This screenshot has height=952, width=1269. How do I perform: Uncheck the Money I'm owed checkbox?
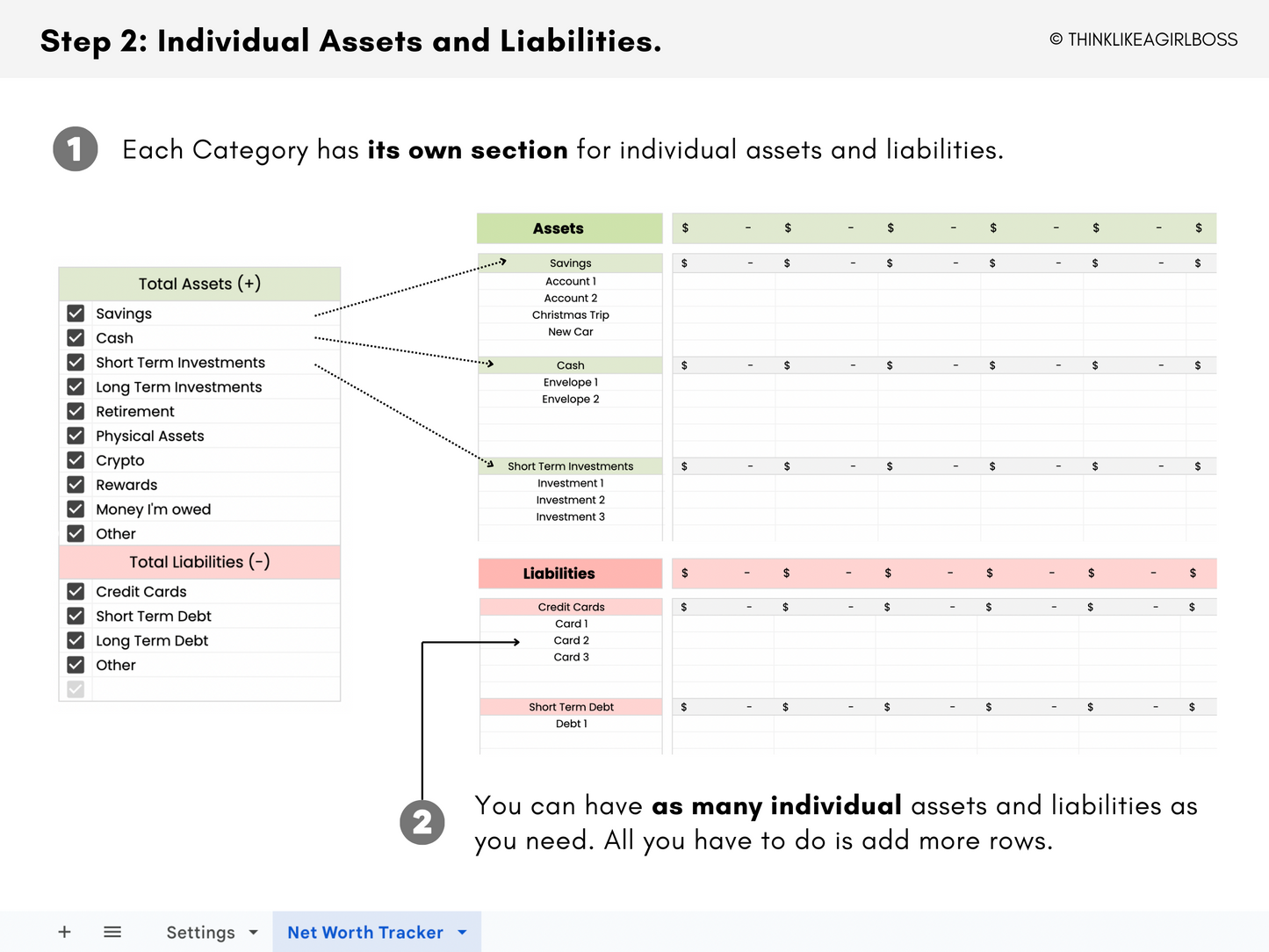[x=76, y=508]
